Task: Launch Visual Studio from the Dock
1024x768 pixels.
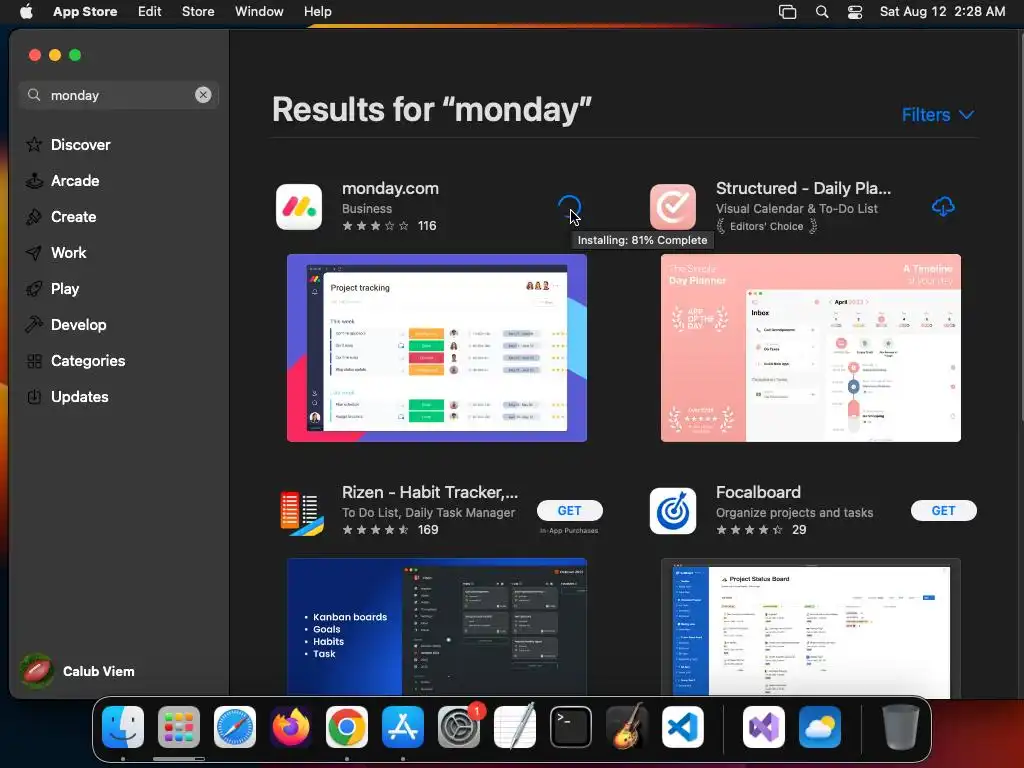Action: pyautogui.click(x=763, y=727)
